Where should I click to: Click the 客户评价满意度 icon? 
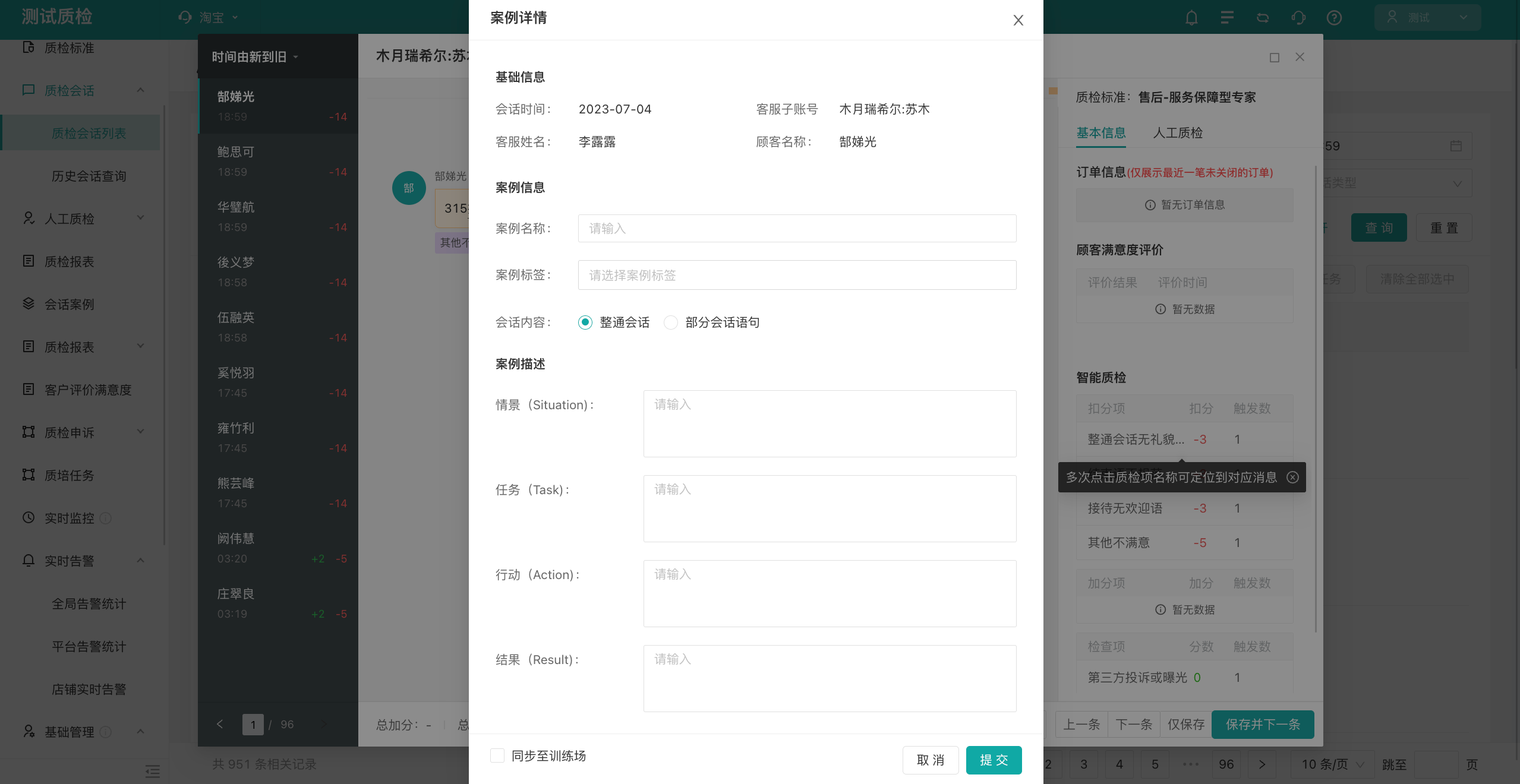[28, 390]
